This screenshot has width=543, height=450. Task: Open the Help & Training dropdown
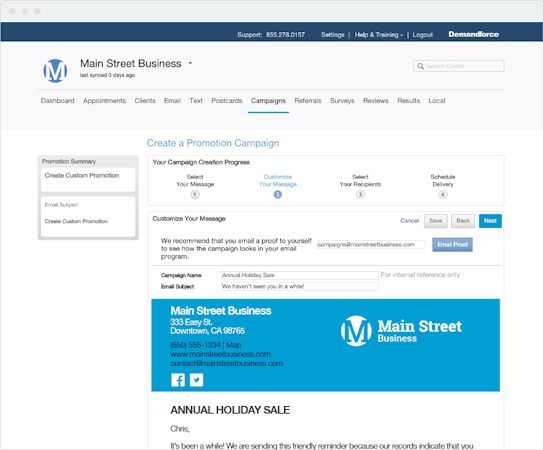point(379,35)
